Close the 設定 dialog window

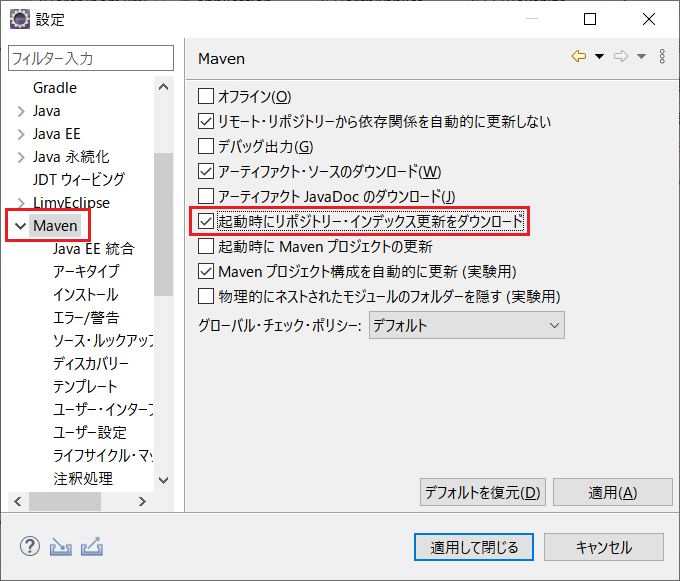pos(649,19)
